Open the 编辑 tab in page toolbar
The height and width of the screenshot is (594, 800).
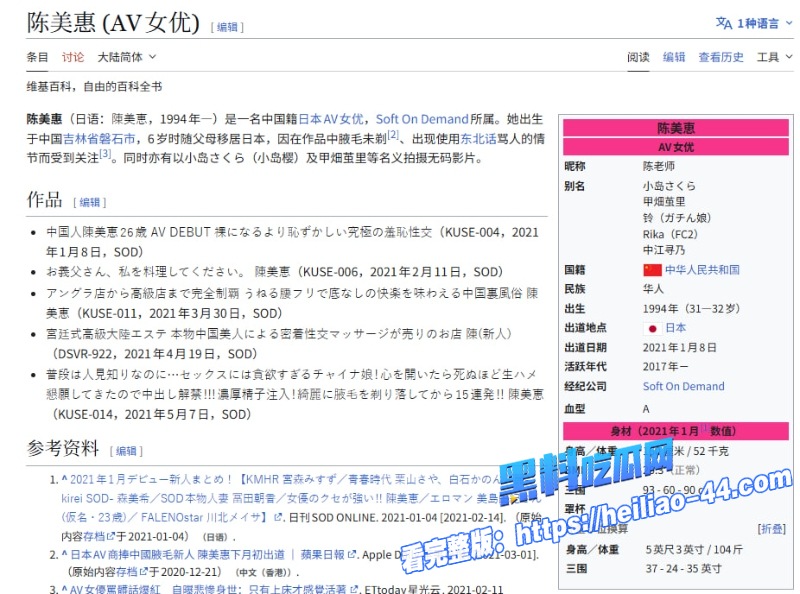coord(674,57)
